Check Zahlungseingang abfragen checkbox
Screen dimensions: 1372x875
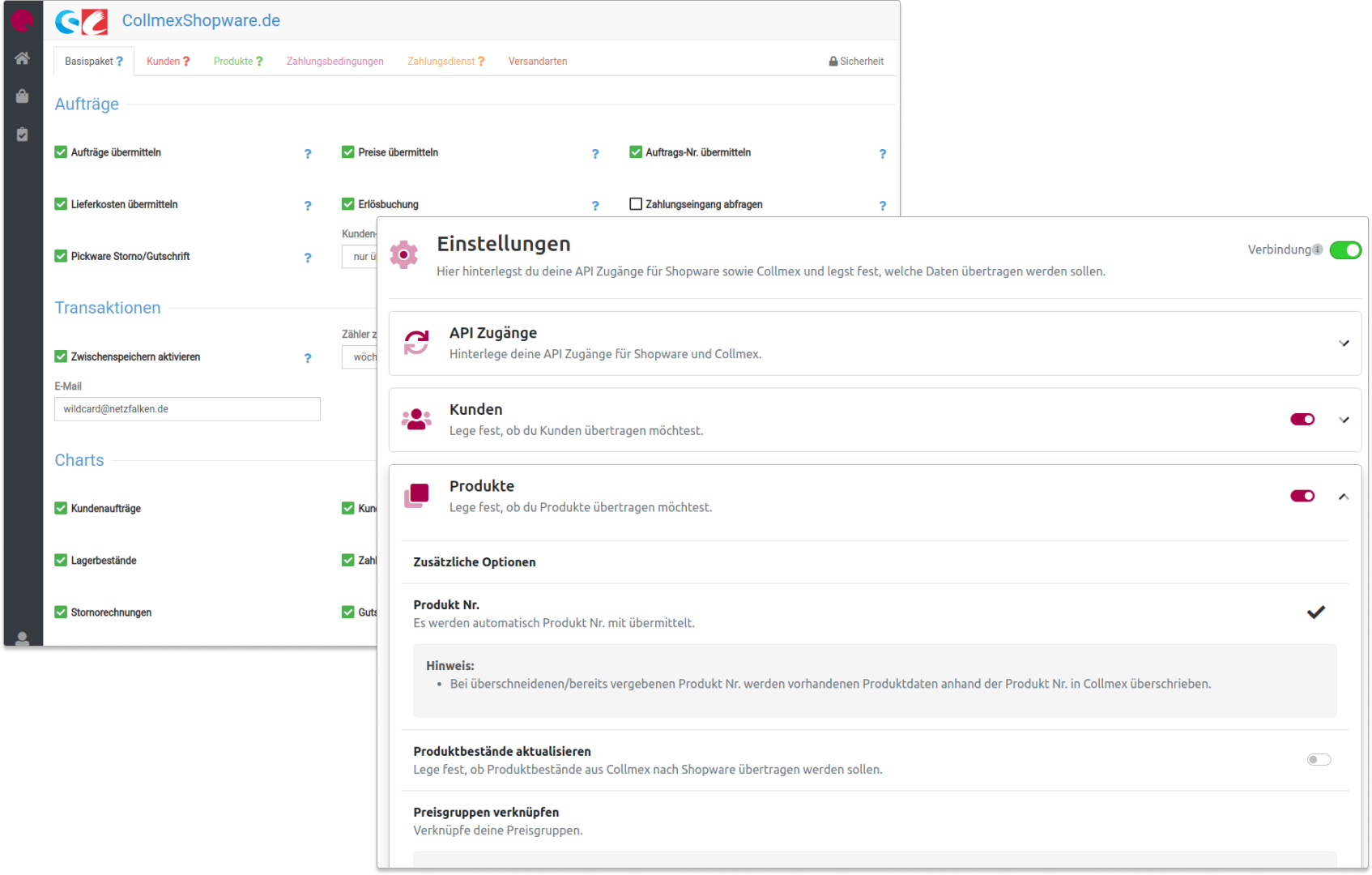pyautogui.click(x=636, y=204)
